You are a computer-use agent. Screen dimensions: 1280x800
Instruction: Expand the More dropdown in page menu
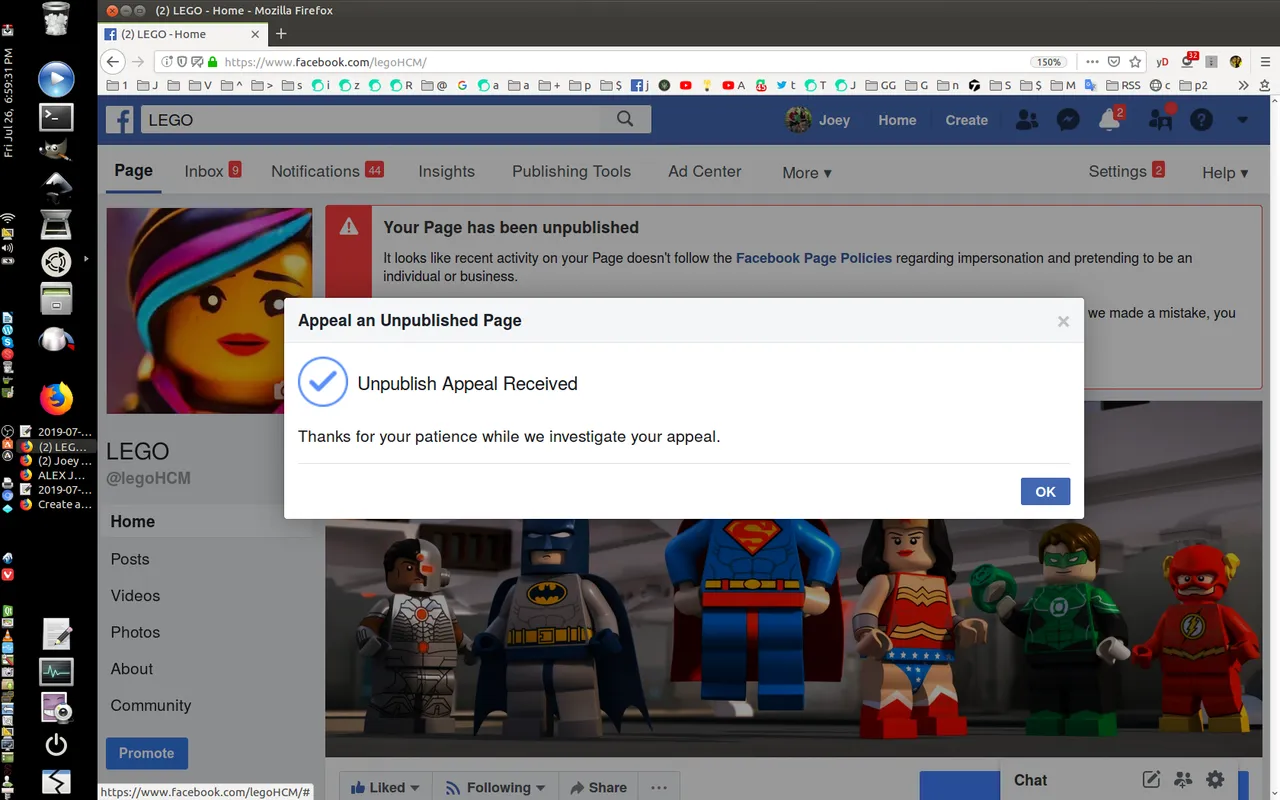point(807,172)
